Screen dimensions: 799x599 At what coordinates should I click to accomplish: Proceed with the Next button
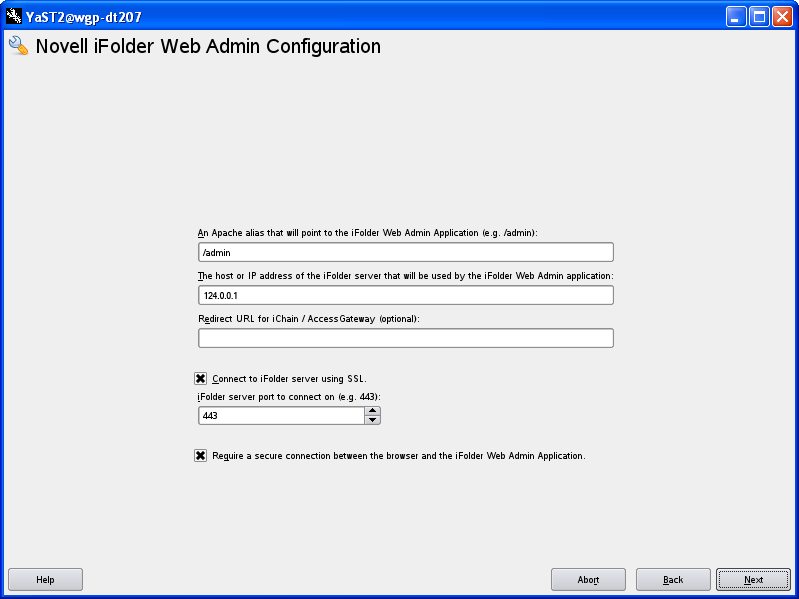753,580
